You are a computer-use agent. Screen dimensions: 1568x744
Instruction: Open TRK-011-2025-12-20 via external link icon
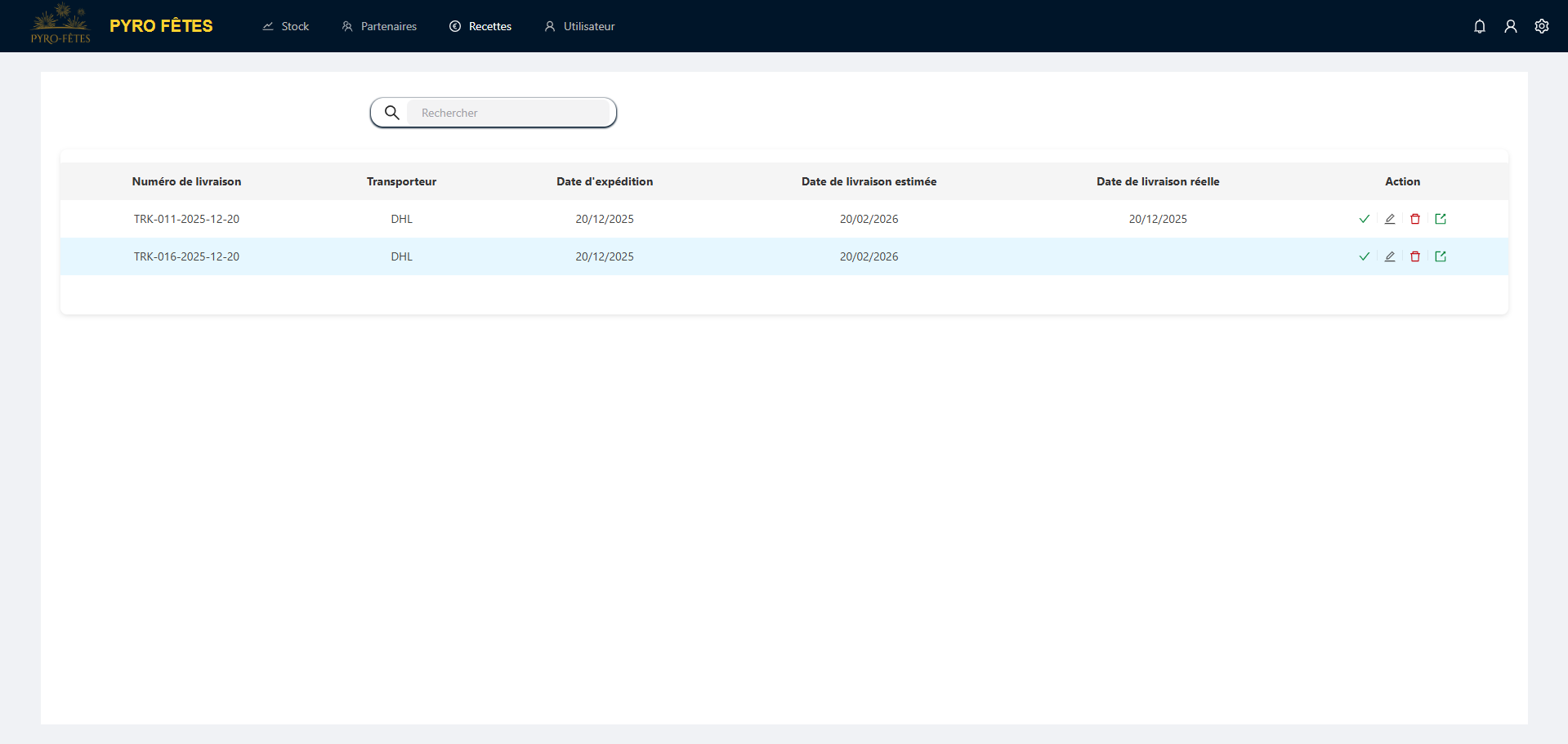pos(1440,219)
